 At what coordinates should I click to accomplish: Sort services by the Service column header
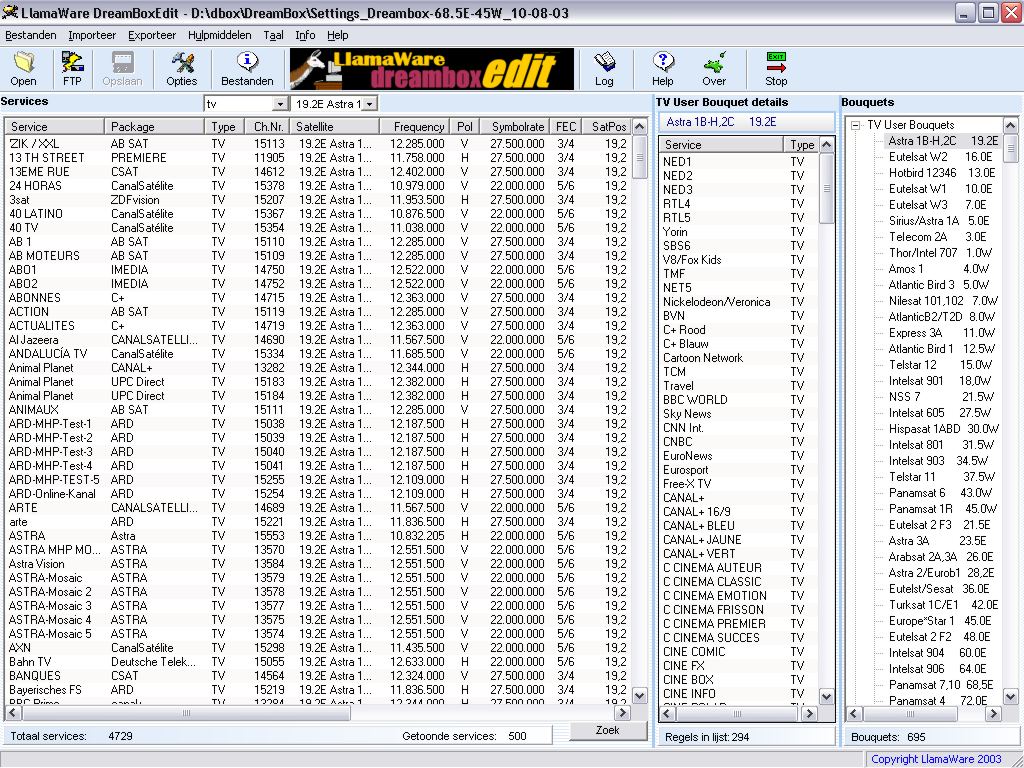coord(54,127)
